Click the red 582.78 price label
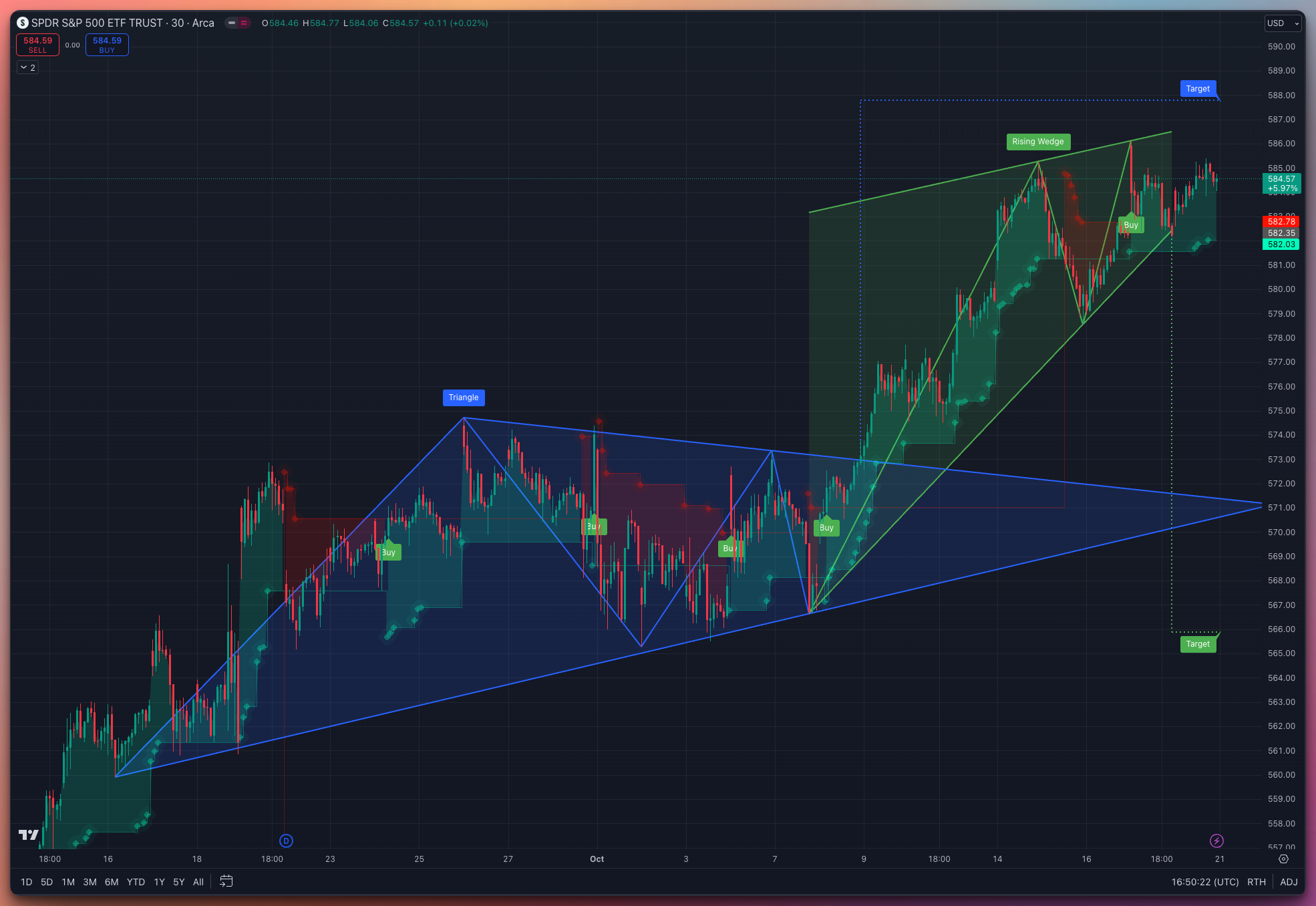This screenshot has height=906, width=1316. [1281, 222]
